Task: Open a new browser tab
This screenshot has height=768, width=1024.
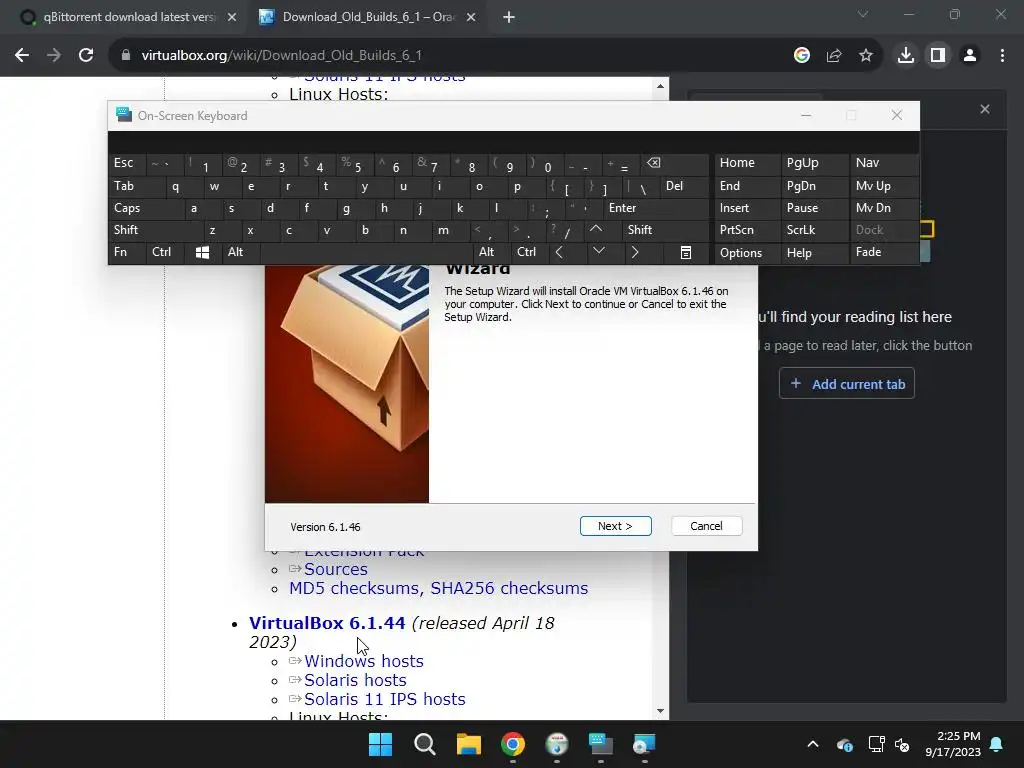Action: pyautogui.click(x=509, y=18)
